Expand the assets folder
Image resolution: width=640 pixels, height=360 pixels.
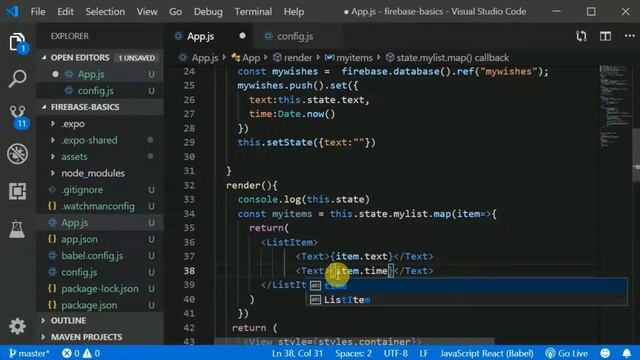pos(100,157)
